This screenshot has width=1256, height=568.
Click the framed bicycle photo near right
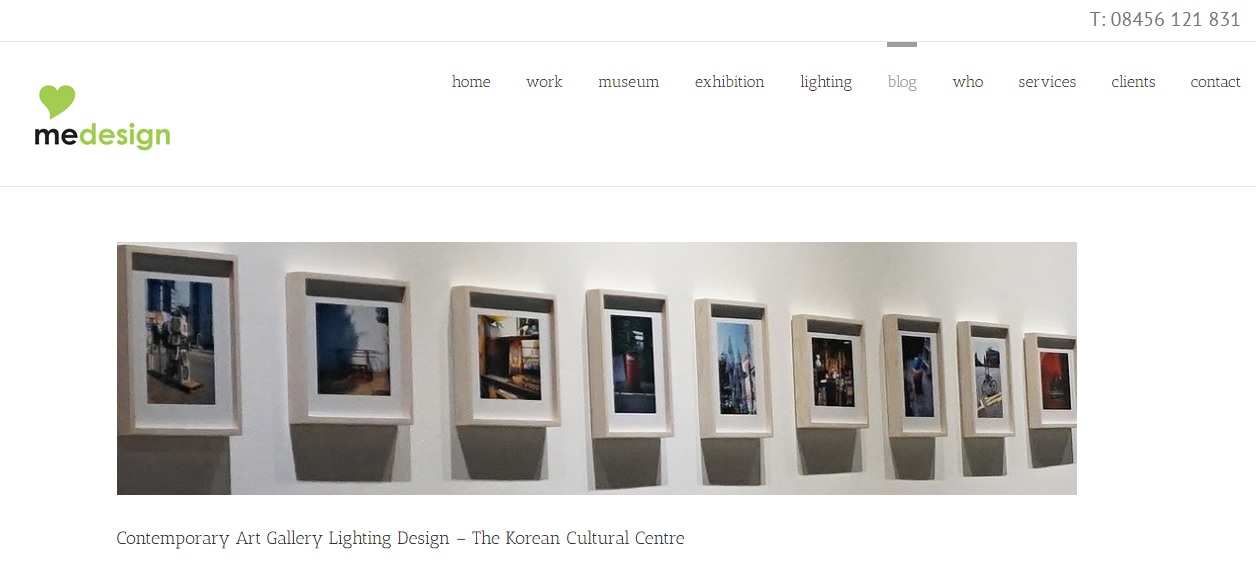pyautogui.click(x=985, y=378)
